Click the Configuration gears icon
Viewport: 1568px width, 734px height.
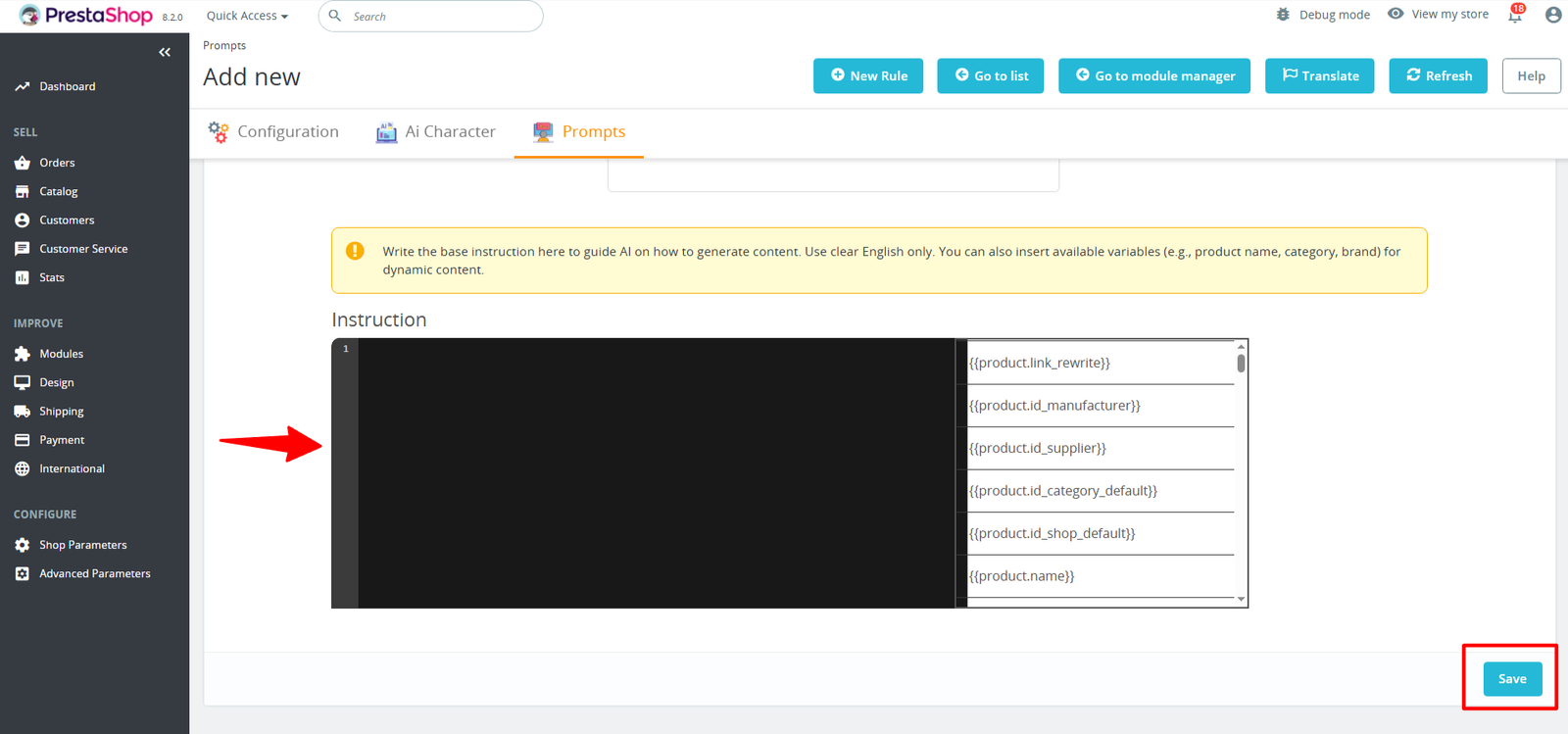tap(219, 132)
